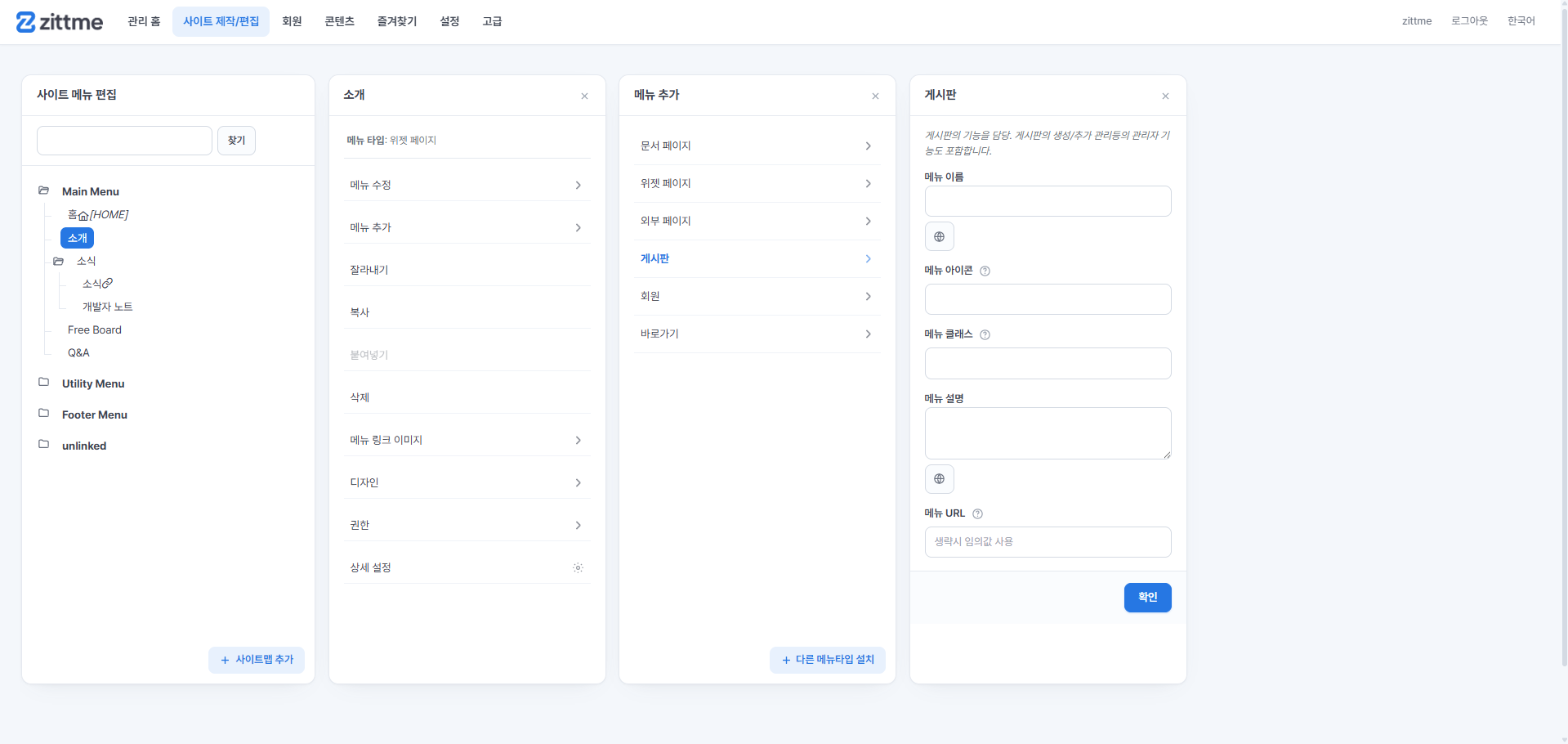
Task: Confirm with the 확인 button
Action: coord(1147,598)
